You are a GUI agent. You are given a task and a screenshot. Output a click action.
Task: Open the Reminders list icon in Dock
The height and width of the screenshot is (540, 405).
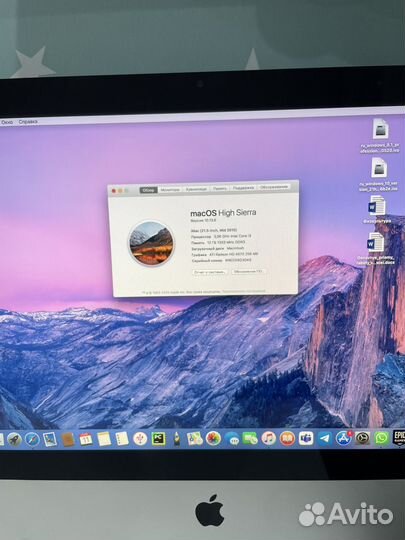click(x=122, y=439)
